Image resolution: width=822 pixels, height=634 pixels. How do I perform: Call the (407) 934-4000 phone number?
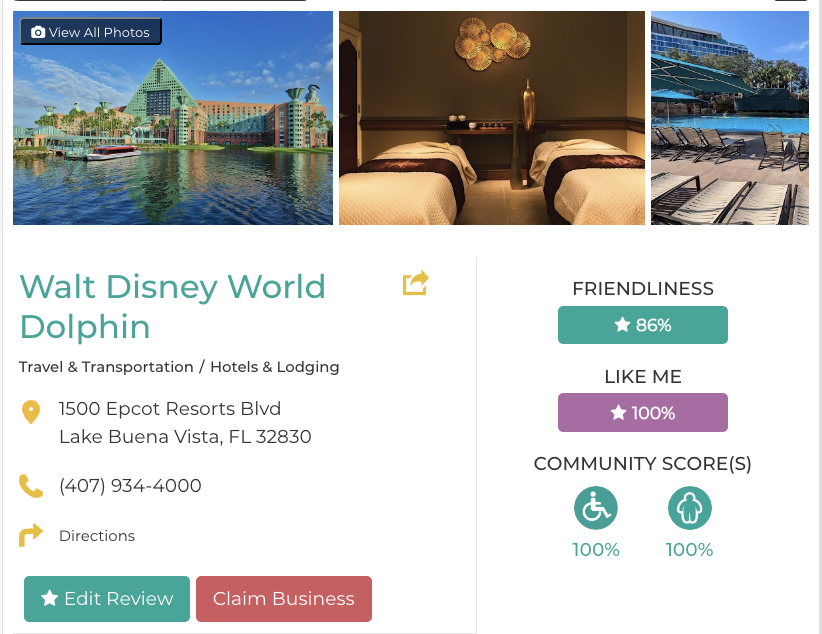pos(130,486)
